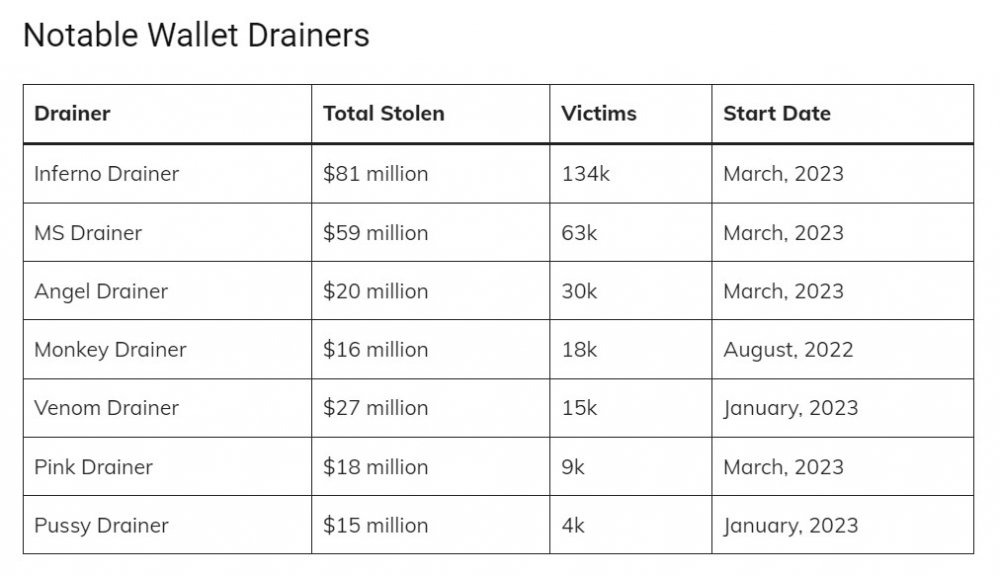
Task: Click the MS Drainer row name
Action: click(x=88, y=233)
